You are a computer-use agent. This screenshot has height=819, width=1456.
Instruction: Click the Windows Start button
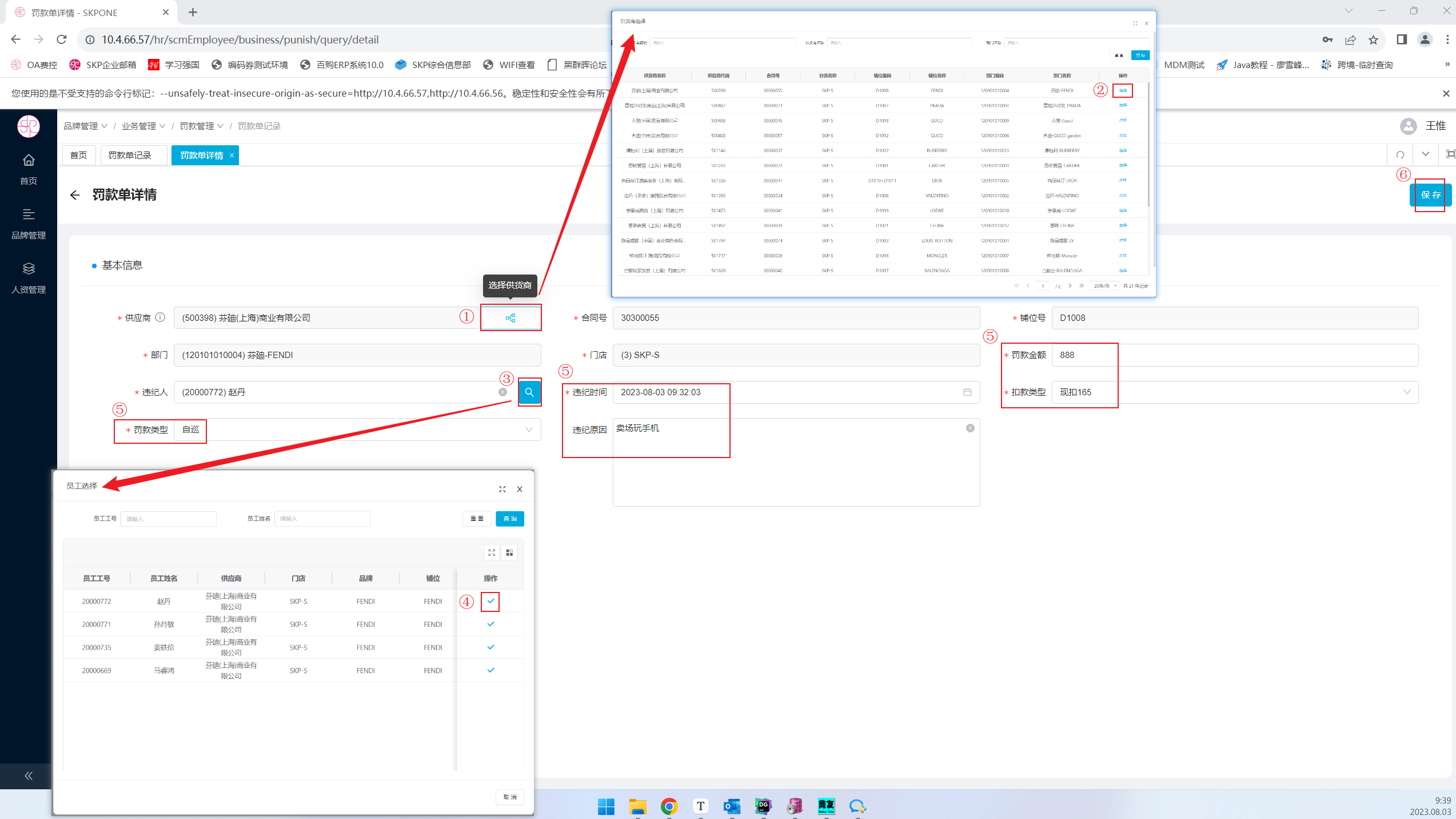(606, 806)
